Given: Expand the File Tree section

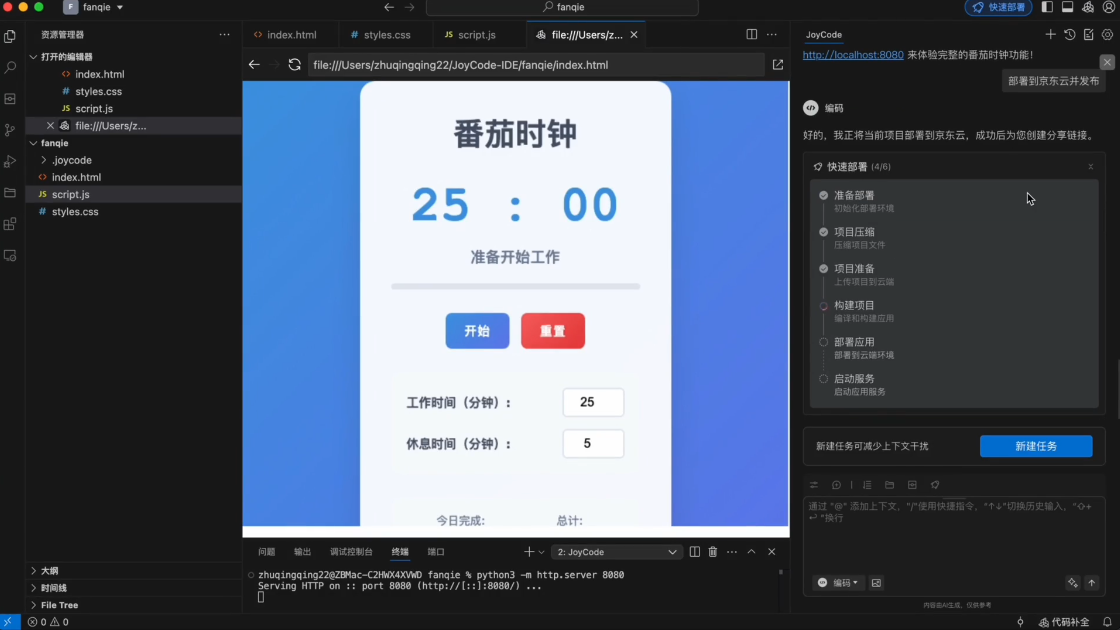Looking at the screenshot, I should pos(34,605).
